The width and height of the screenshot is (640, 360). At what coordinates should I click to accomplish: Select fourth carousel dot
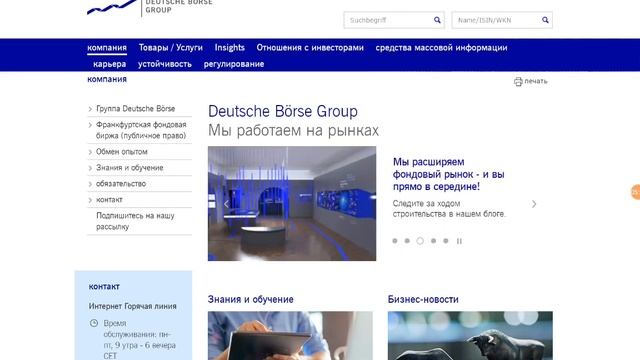[x=433, y=241]
